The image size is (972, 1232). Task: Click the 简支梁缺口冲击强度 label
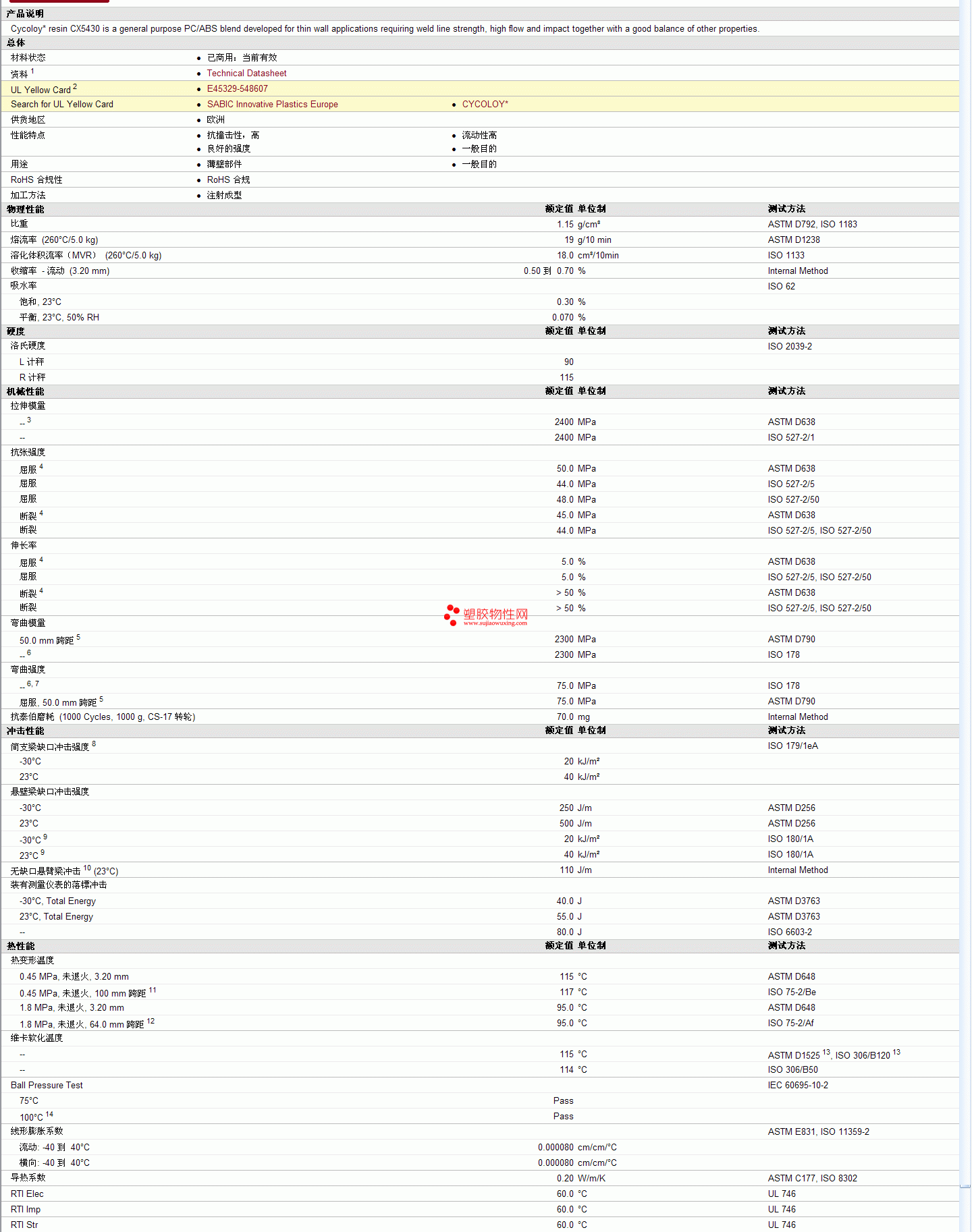tap(50, 746)
